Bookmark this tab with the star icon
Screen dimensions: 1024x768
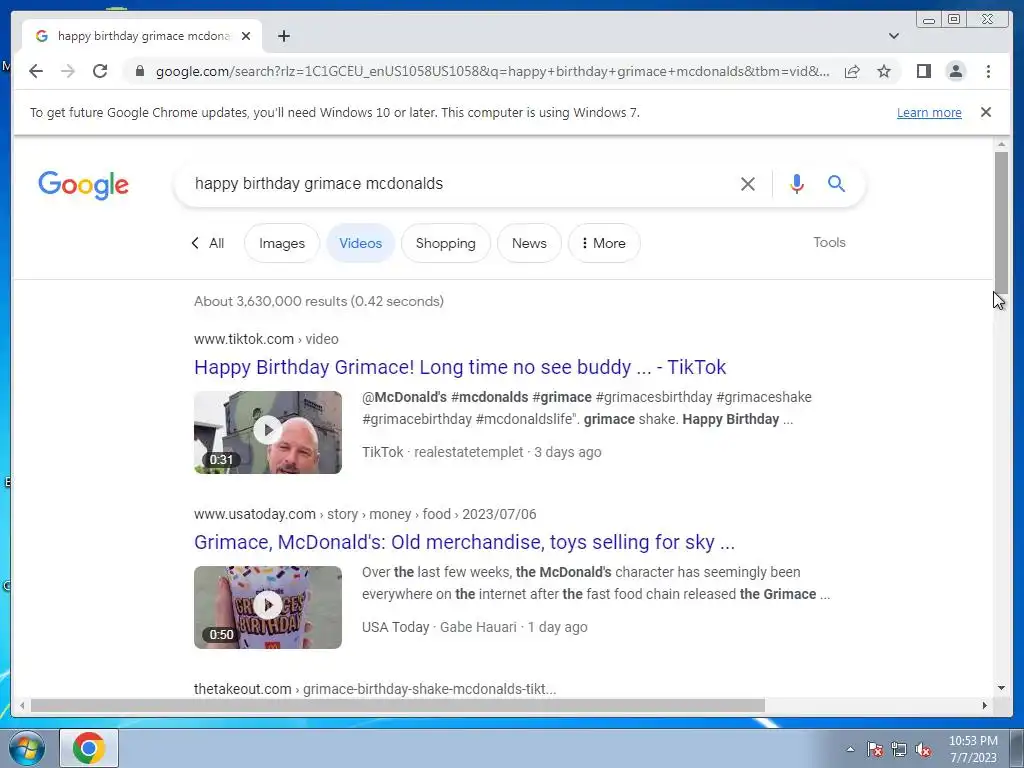point(884,71)
